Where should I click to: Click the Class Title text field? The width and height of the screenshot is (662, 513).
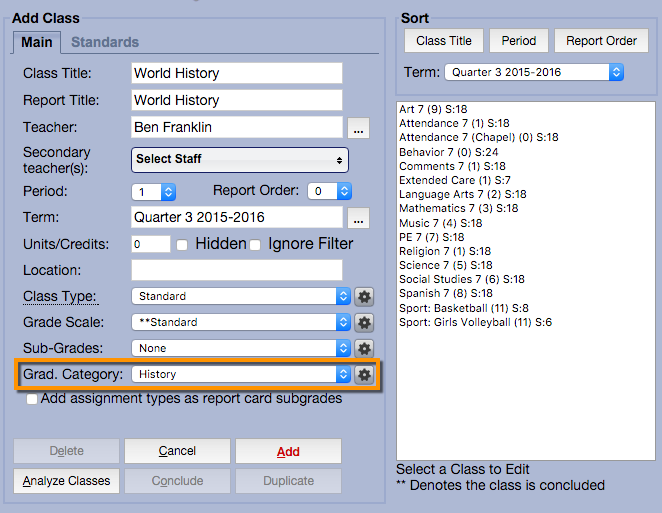(x=237, y=73)
